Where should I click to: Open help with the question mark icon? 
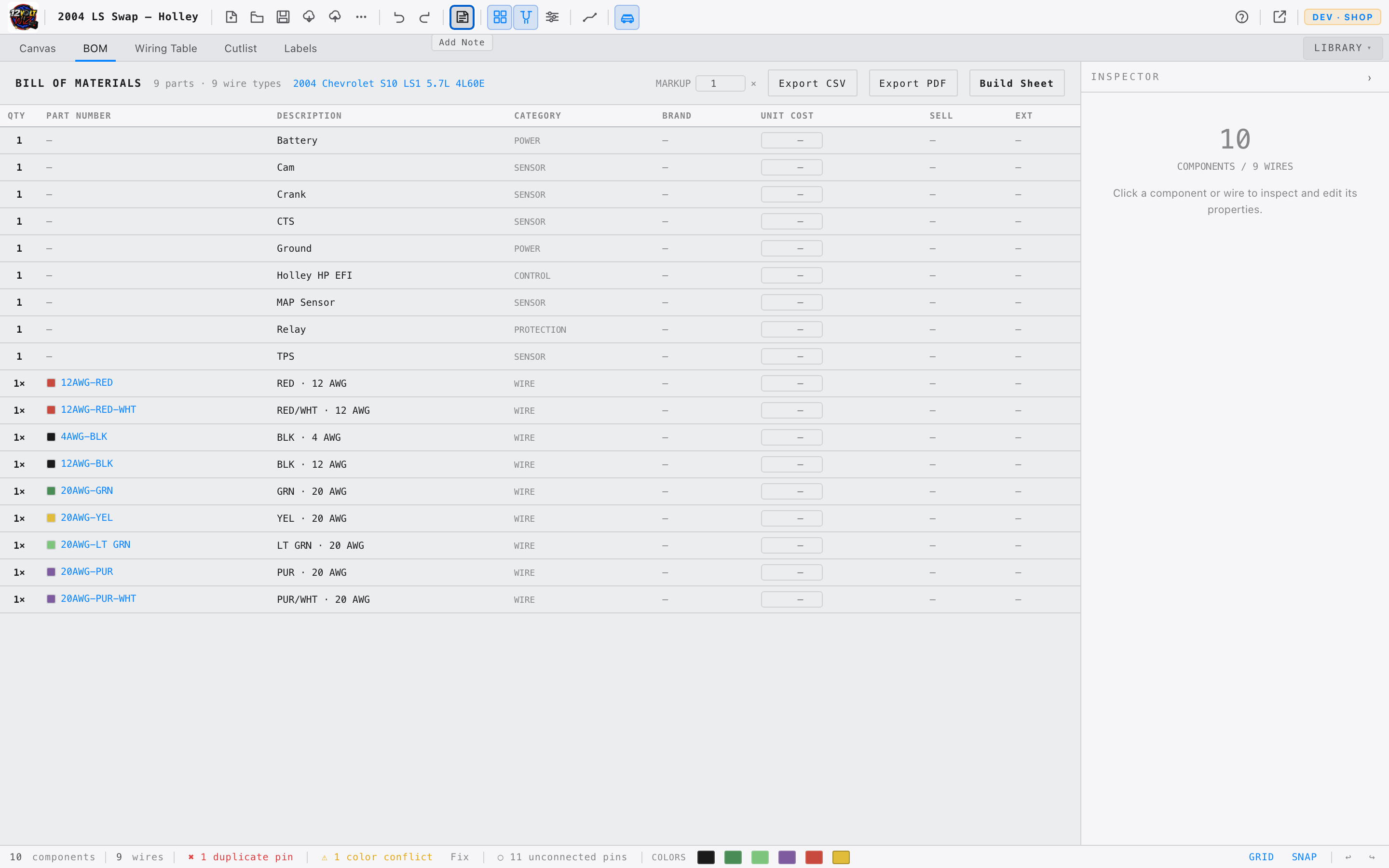(x=1241, y=17)
